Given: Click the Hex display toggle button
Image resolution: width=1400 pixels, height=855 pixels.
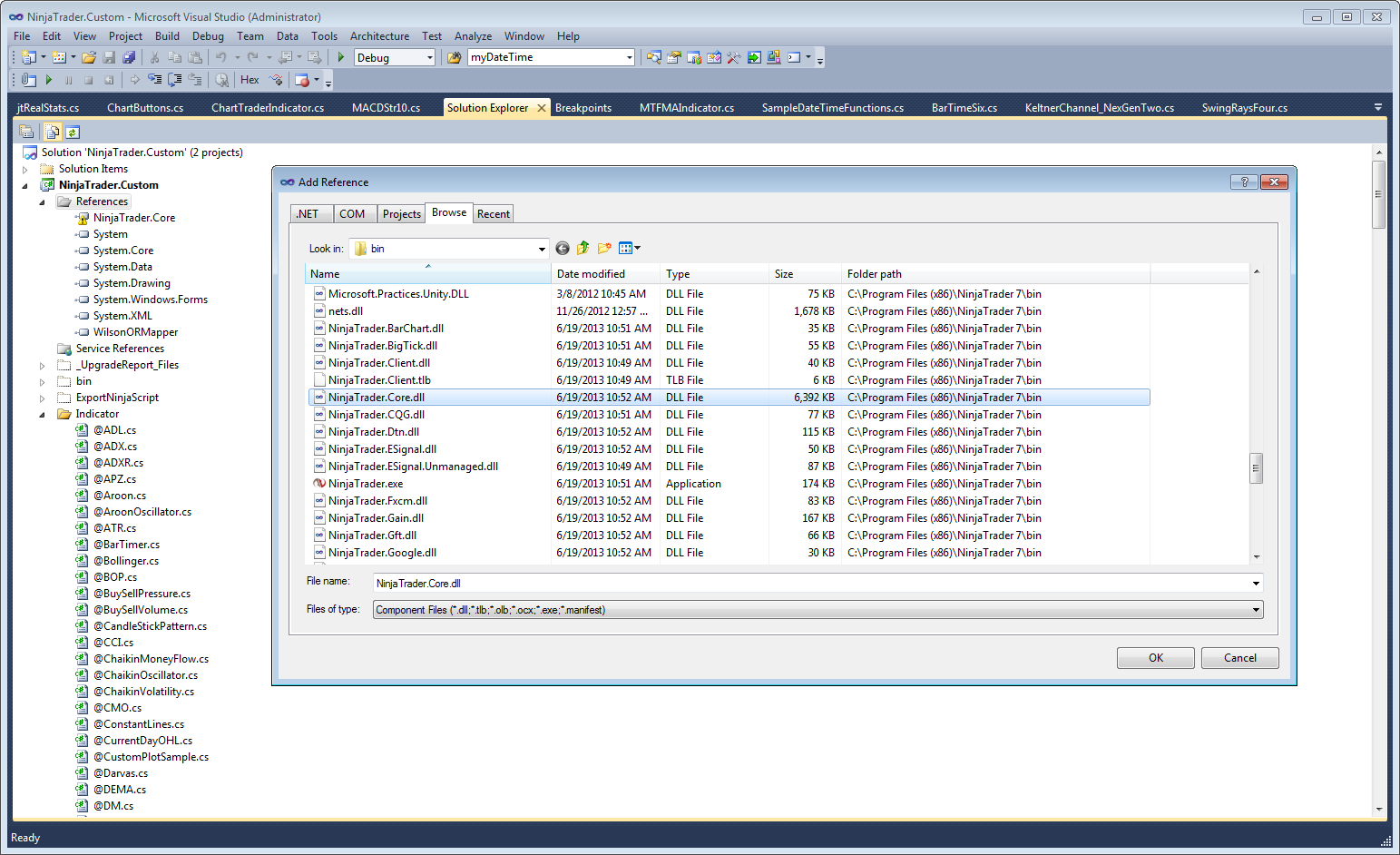Looking at the screenshot, I should pos(250,80).
